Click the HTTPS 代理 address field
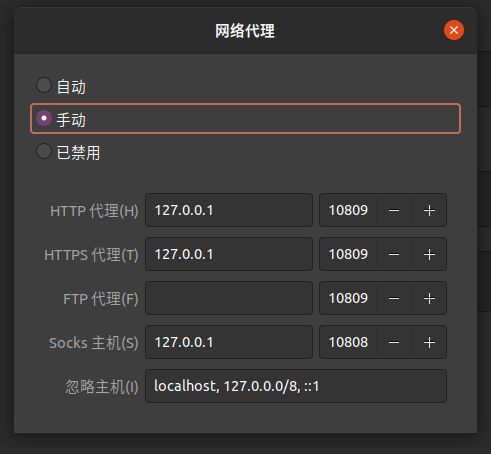 [229, 254]
